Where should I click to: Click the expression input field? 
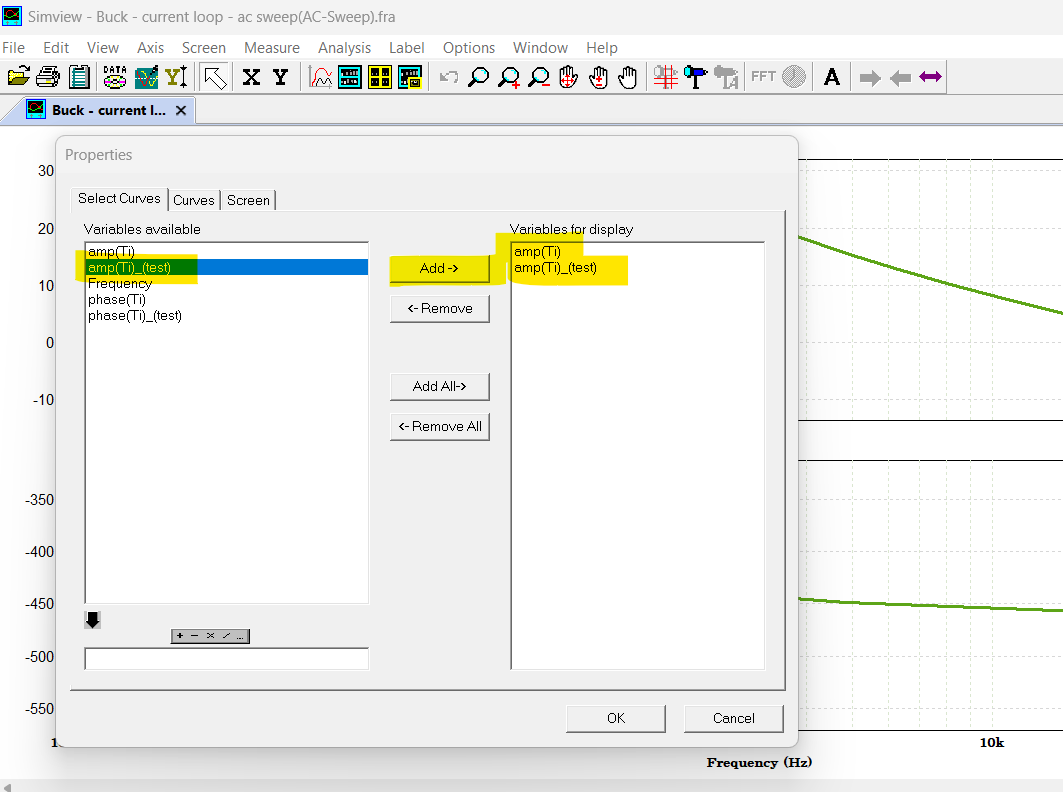[226, 658]
